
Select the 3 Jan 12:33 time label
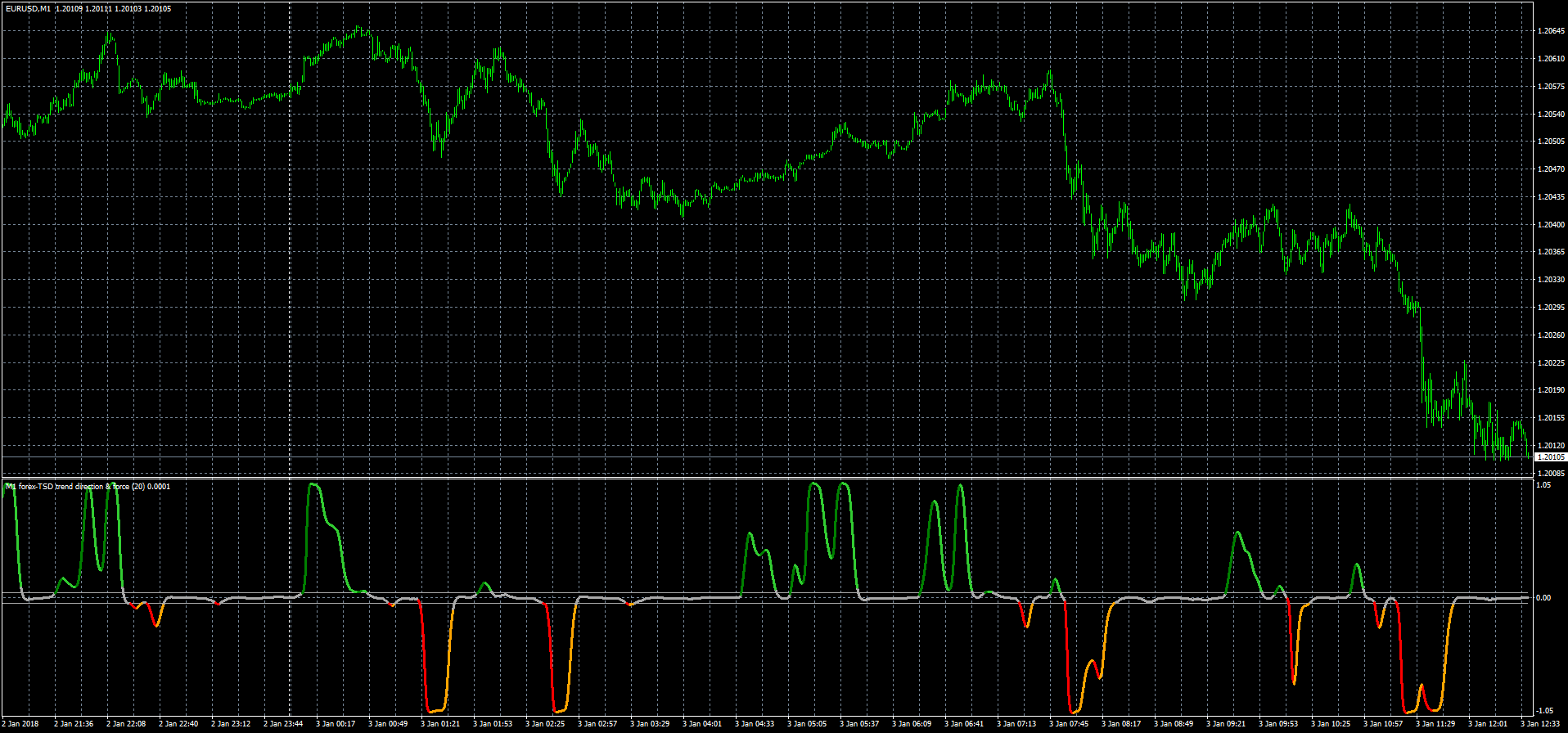[x=1540, y=724]
